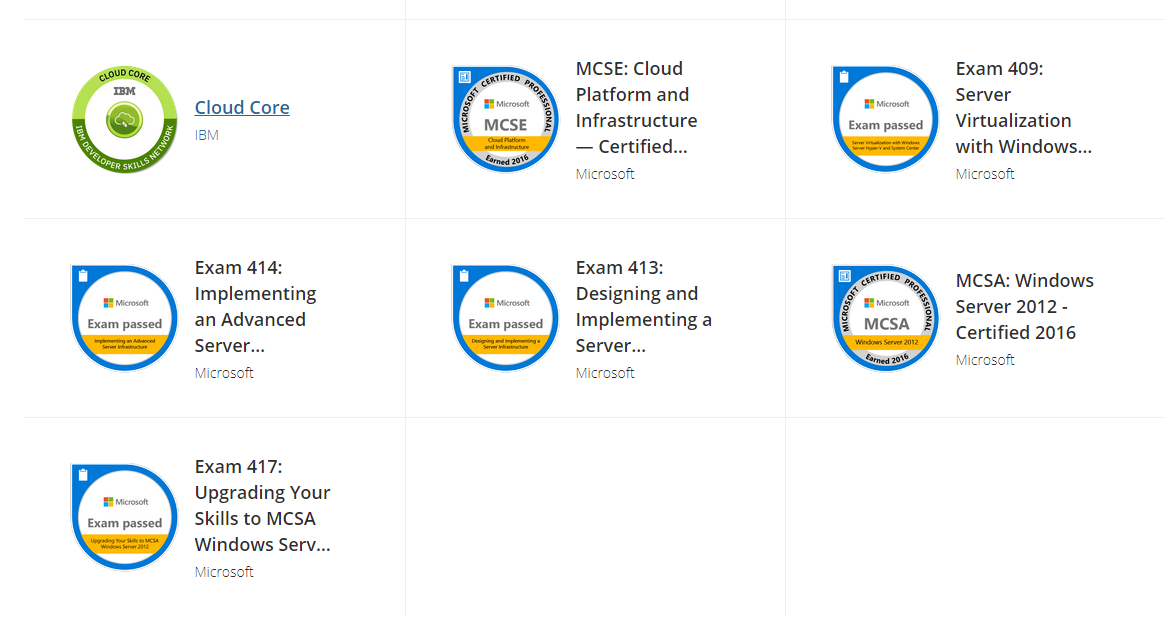The image size is (1176, 627).
Task: Click Microsoft issuer under MCSE Cloud Platform
Action: (604, 174)
